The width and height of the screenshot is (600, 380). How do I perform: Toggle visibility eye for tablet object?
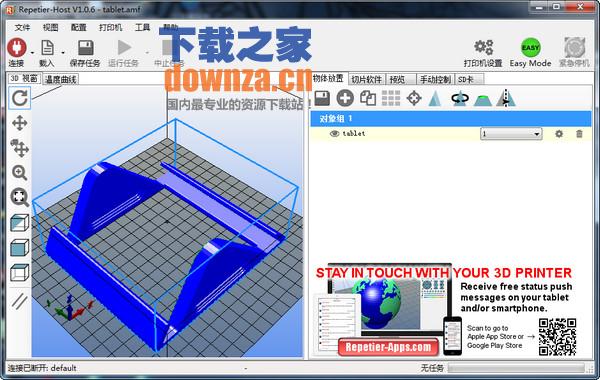coord(334,134)
